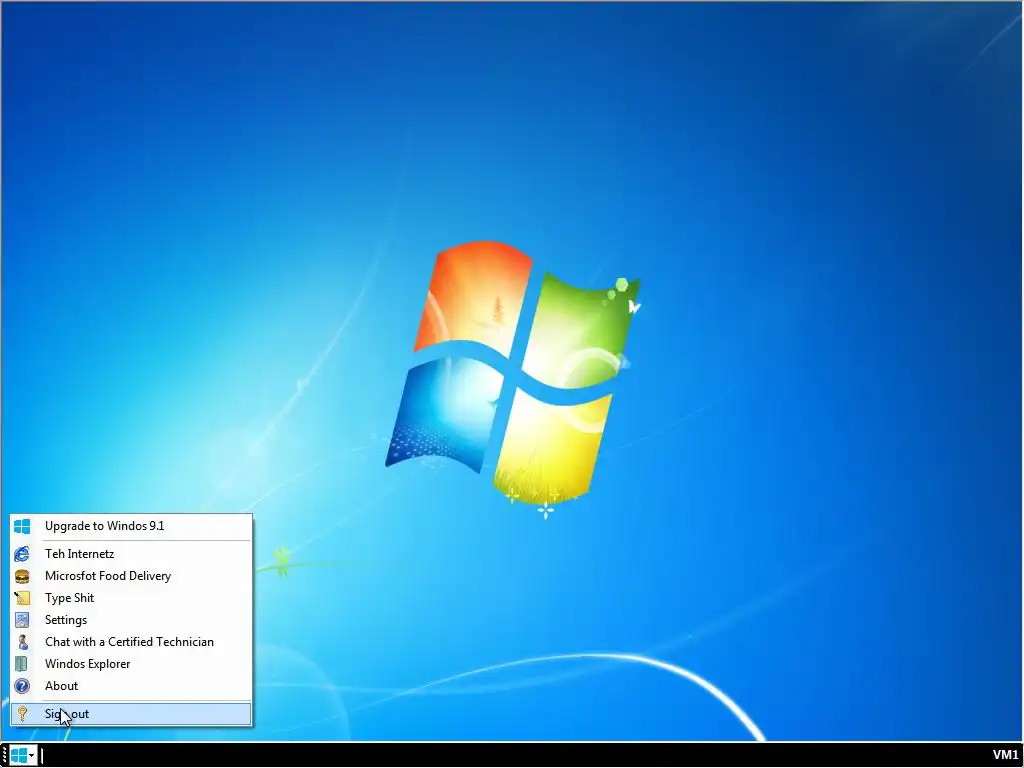Viewport: 1024px width, 768px height.
Task: Open the Settings menu entry
Action: (131, 620)
